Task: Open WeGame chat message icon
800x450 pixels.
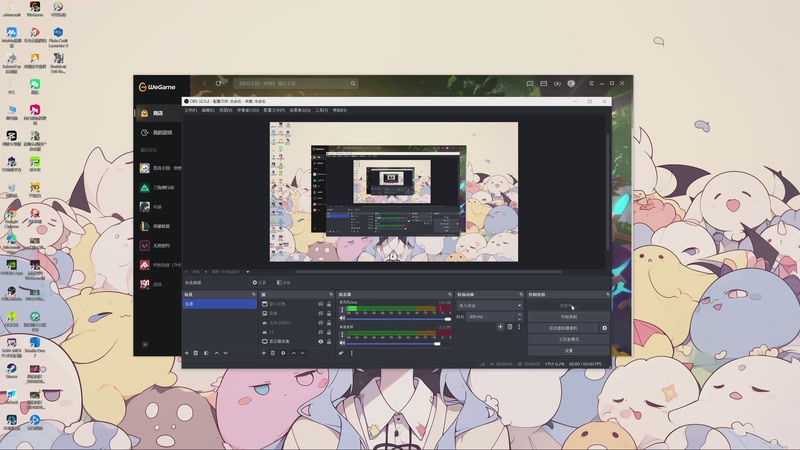Action: (x=530, y=83)
